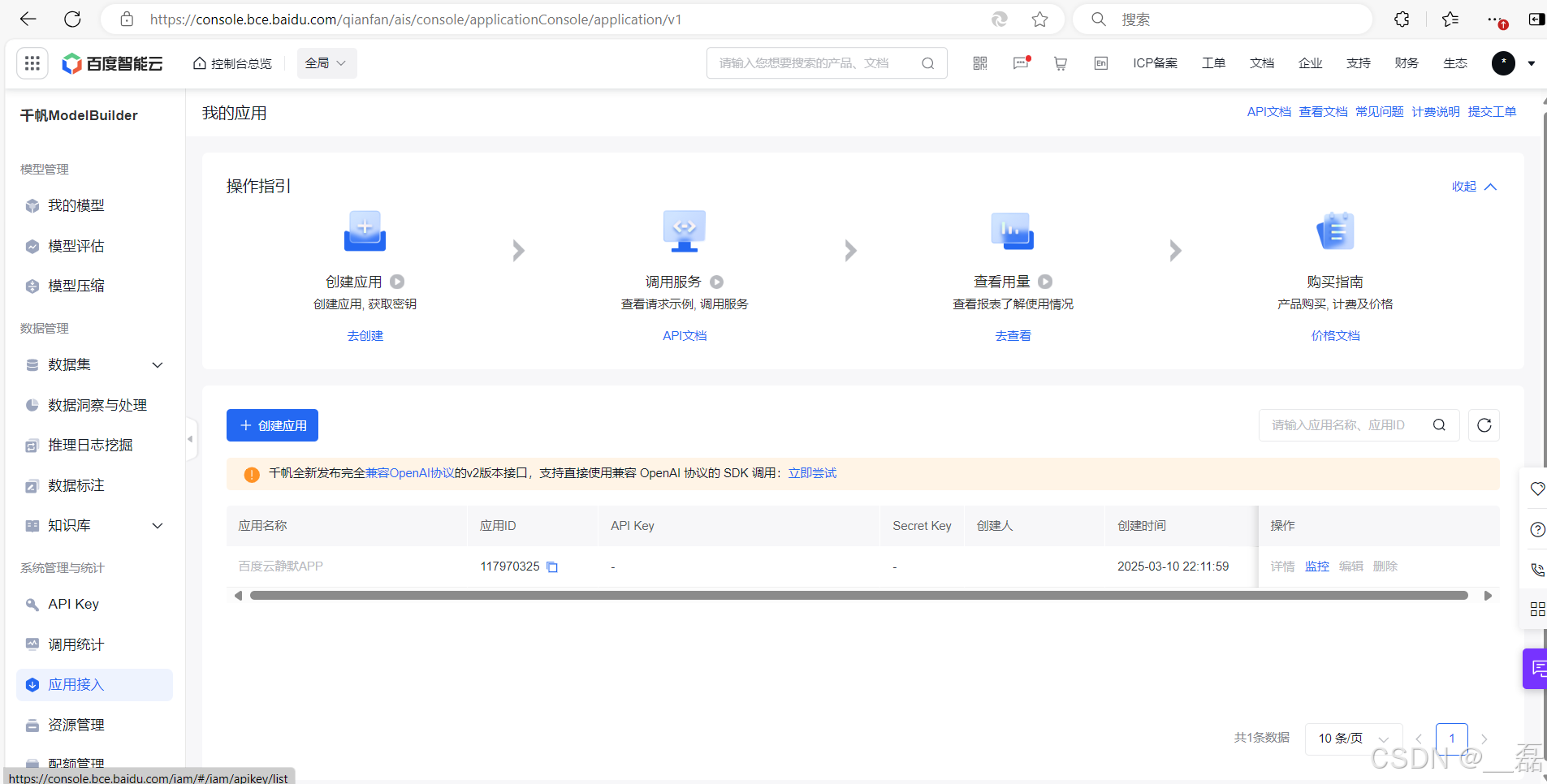This screenshot has height=784, width=1547.
Task: Open the 10 条/页 page size dropdown
Action: click(x=1353, y=739)
